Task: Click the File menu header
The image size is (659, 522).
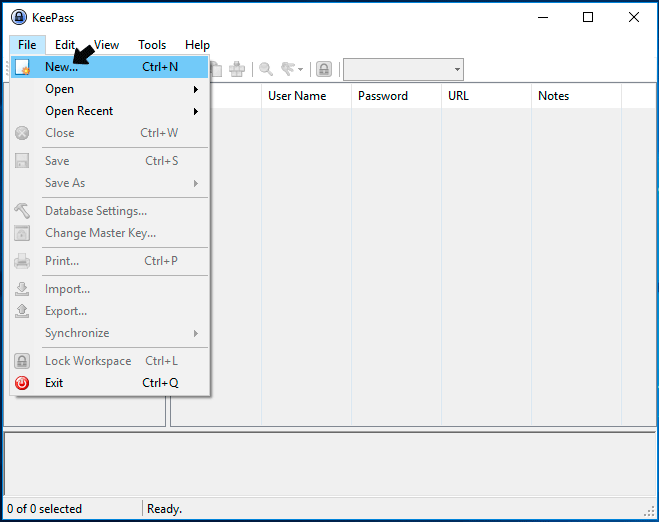Action: tap(27, 45)
